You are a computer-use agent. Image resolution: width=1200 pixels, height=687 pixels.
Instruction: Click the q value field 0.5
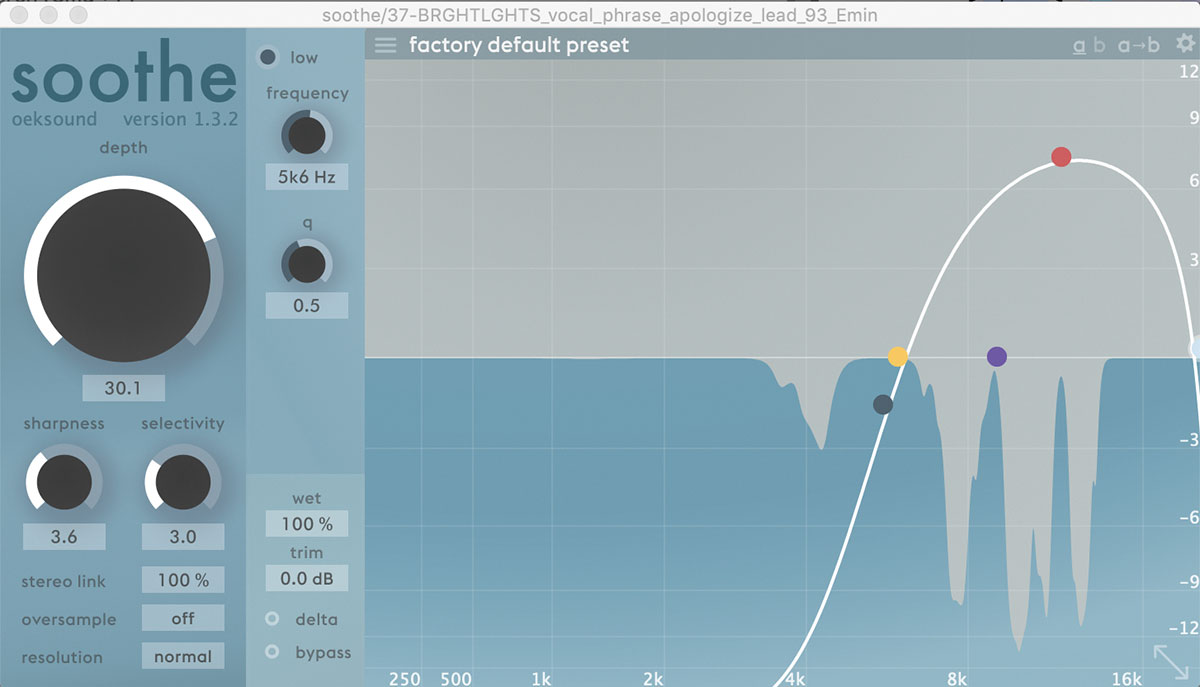(x=307, y=305)
